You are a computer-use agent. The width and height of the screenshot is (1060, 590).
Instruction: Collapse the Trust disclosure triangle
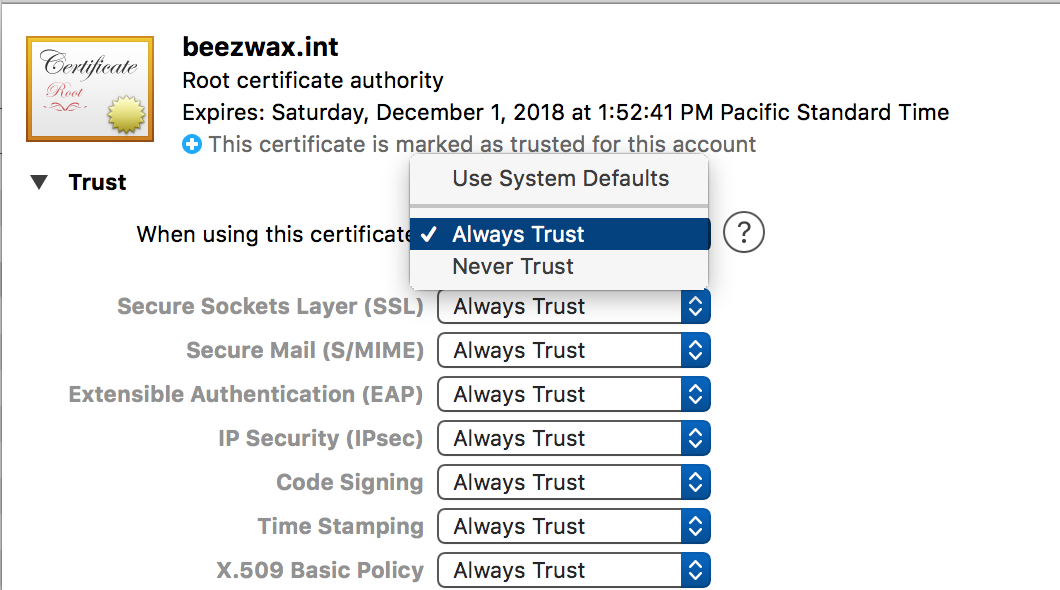point(38,182)
